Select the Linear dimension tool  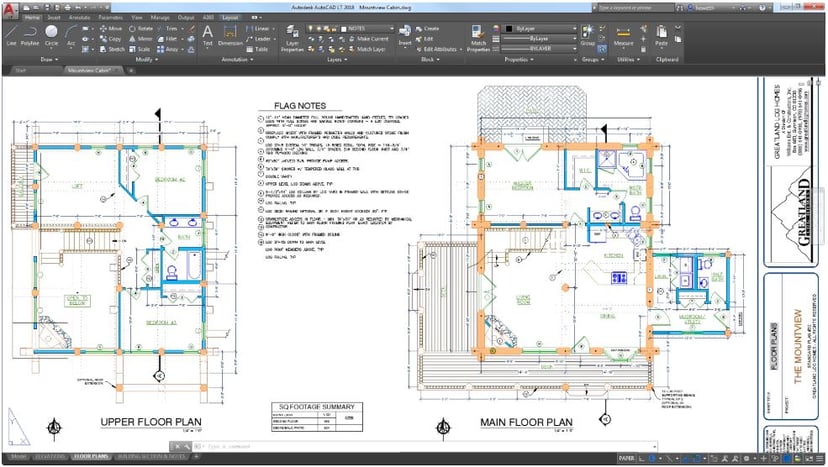258,29
